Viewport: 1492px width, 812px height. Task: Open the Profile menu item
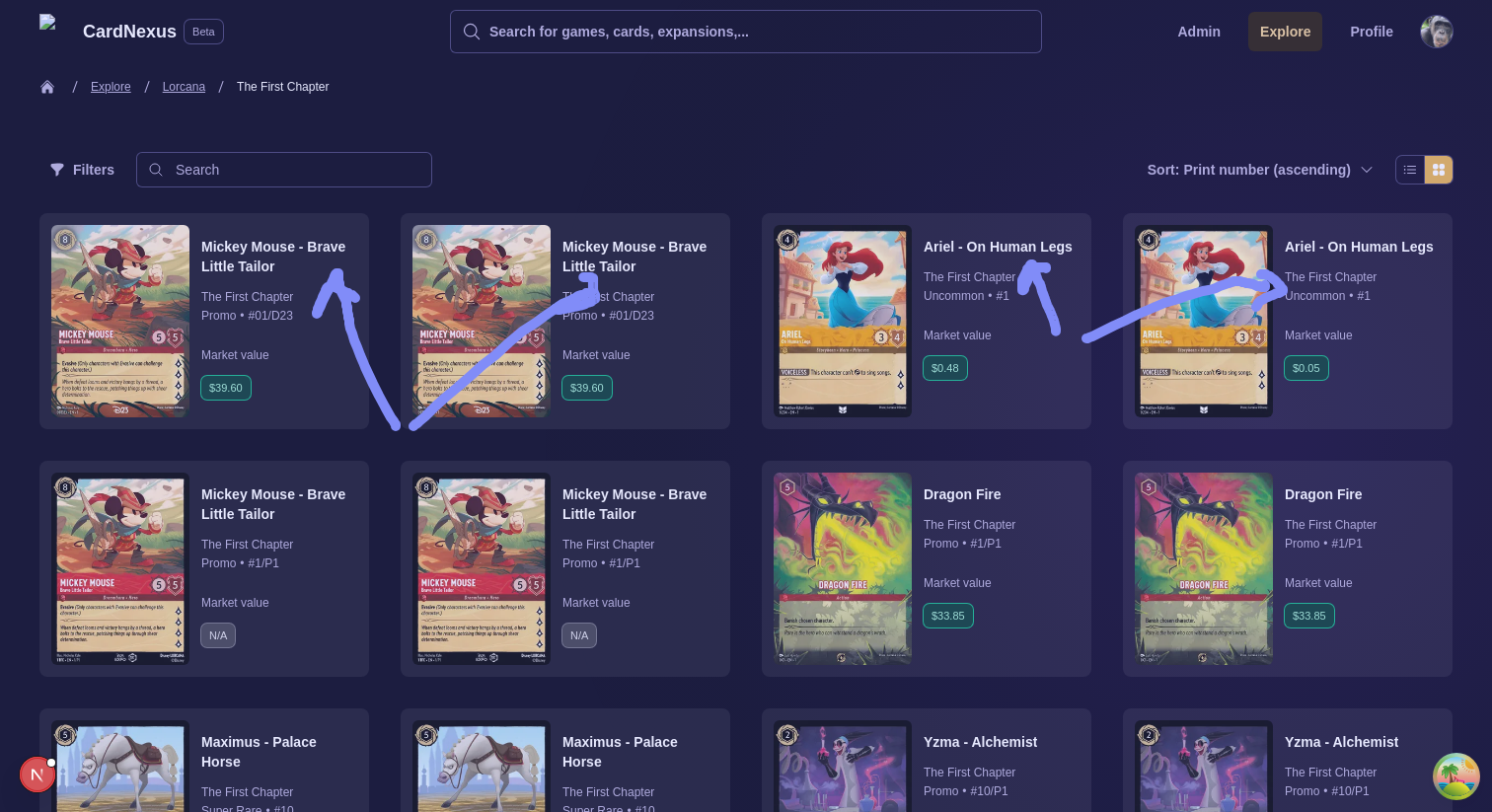(1371, 32)
